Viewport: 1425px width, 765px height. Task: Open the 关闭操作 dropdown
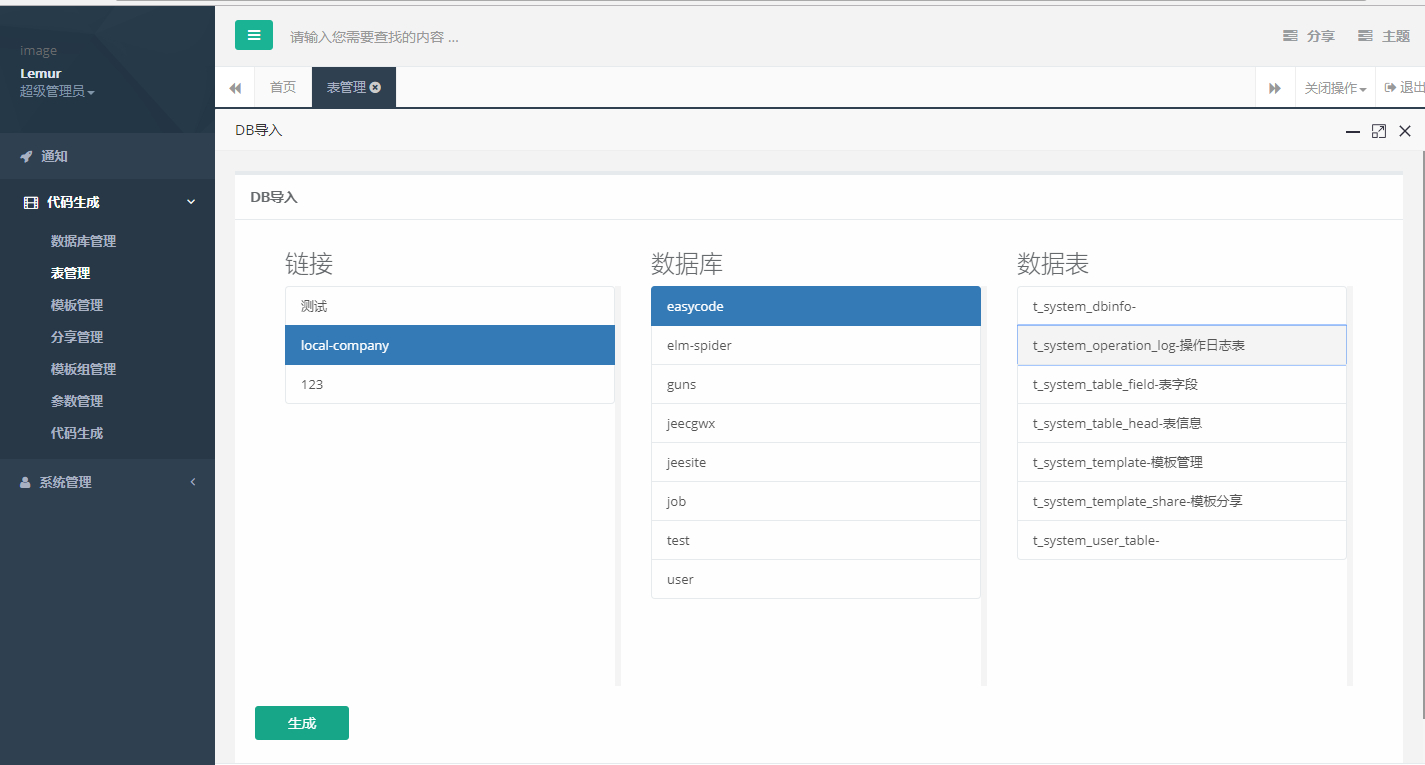coord(1335,88)
